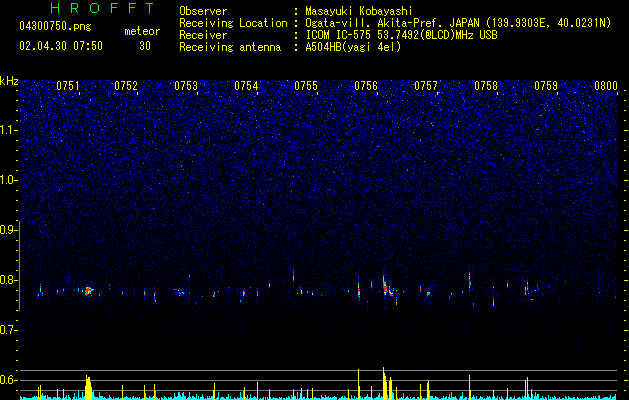
Task: Click the strong meteor echo after 0756
Action: [x=386, y=286]
